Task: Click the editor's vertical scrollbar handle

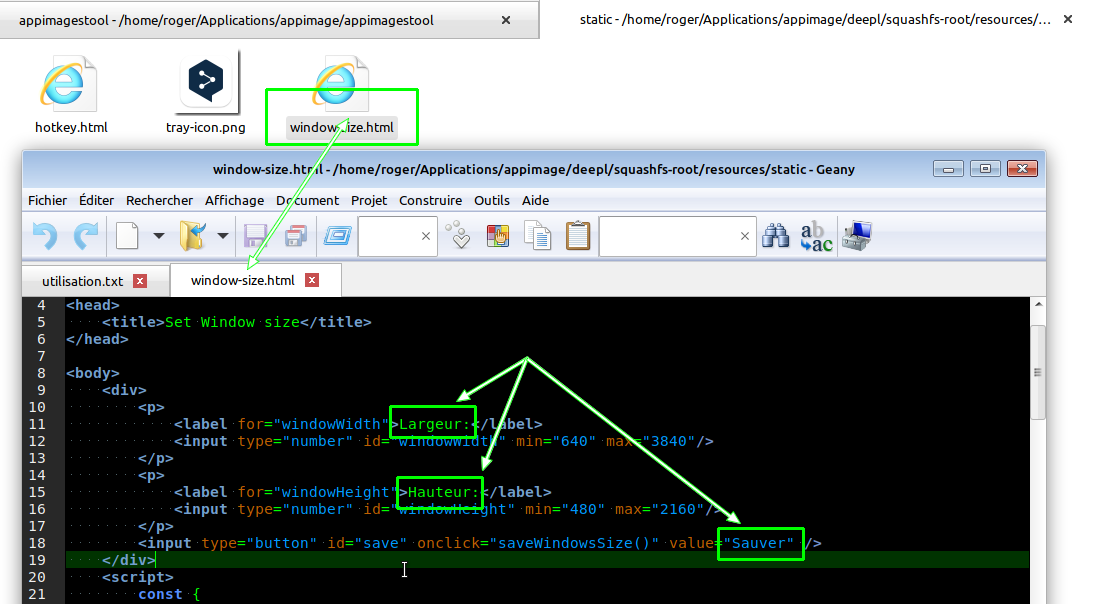Action: coord(1037,372)
